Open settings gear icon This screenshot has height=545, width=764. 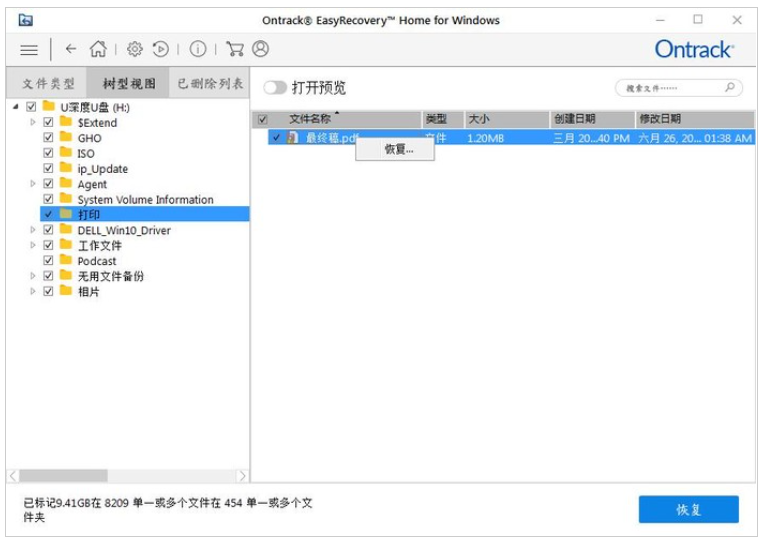pyautogui.click(x=136, y=49)
